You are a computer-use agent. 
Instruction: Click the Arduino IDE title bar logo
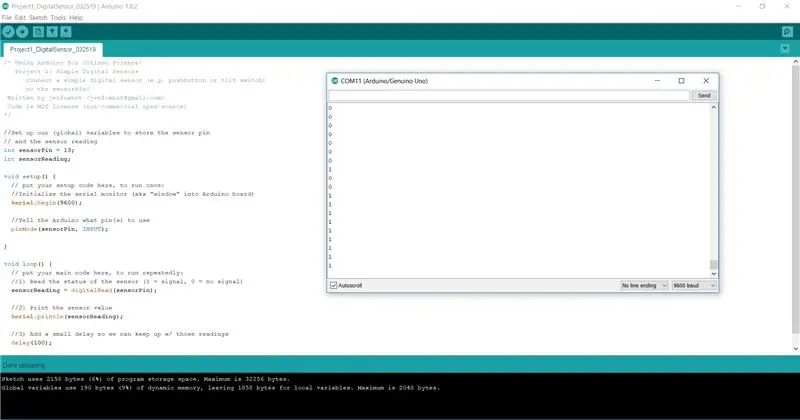pyautogui.click(x=6, y=7)
